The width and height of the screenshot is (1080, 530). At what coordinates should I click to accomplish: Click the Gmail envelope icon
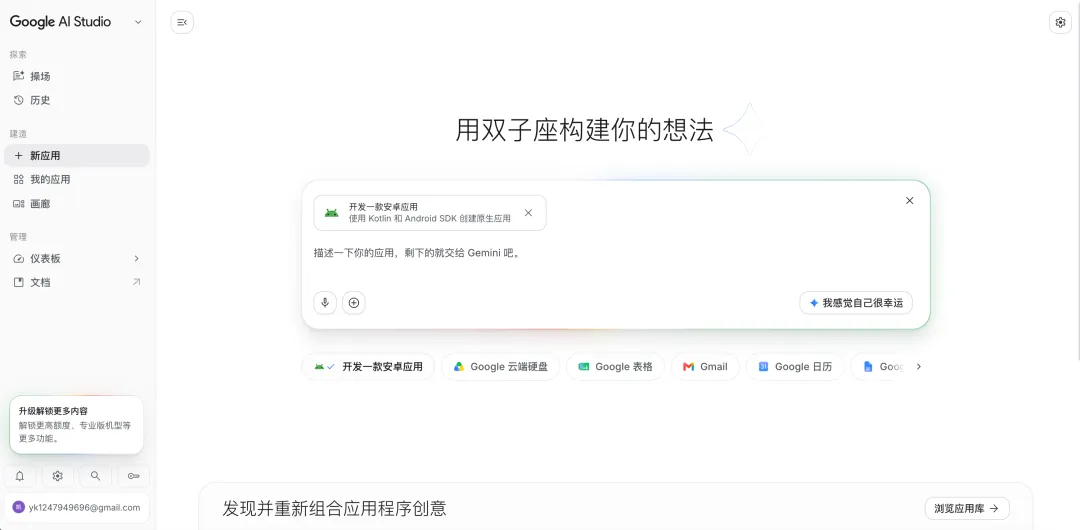[688, 367]
